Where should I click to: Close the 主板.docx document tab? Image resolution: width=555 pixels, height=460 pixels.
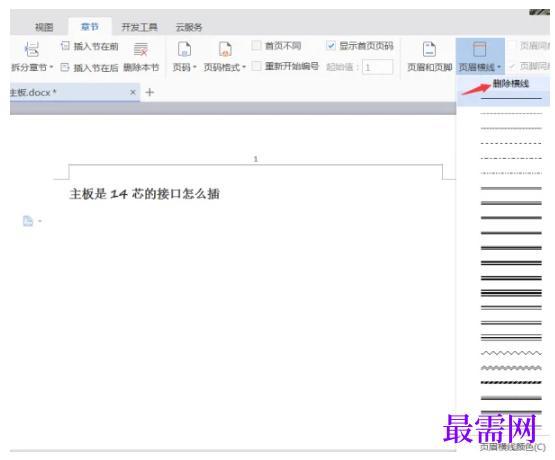click(133, 92)
